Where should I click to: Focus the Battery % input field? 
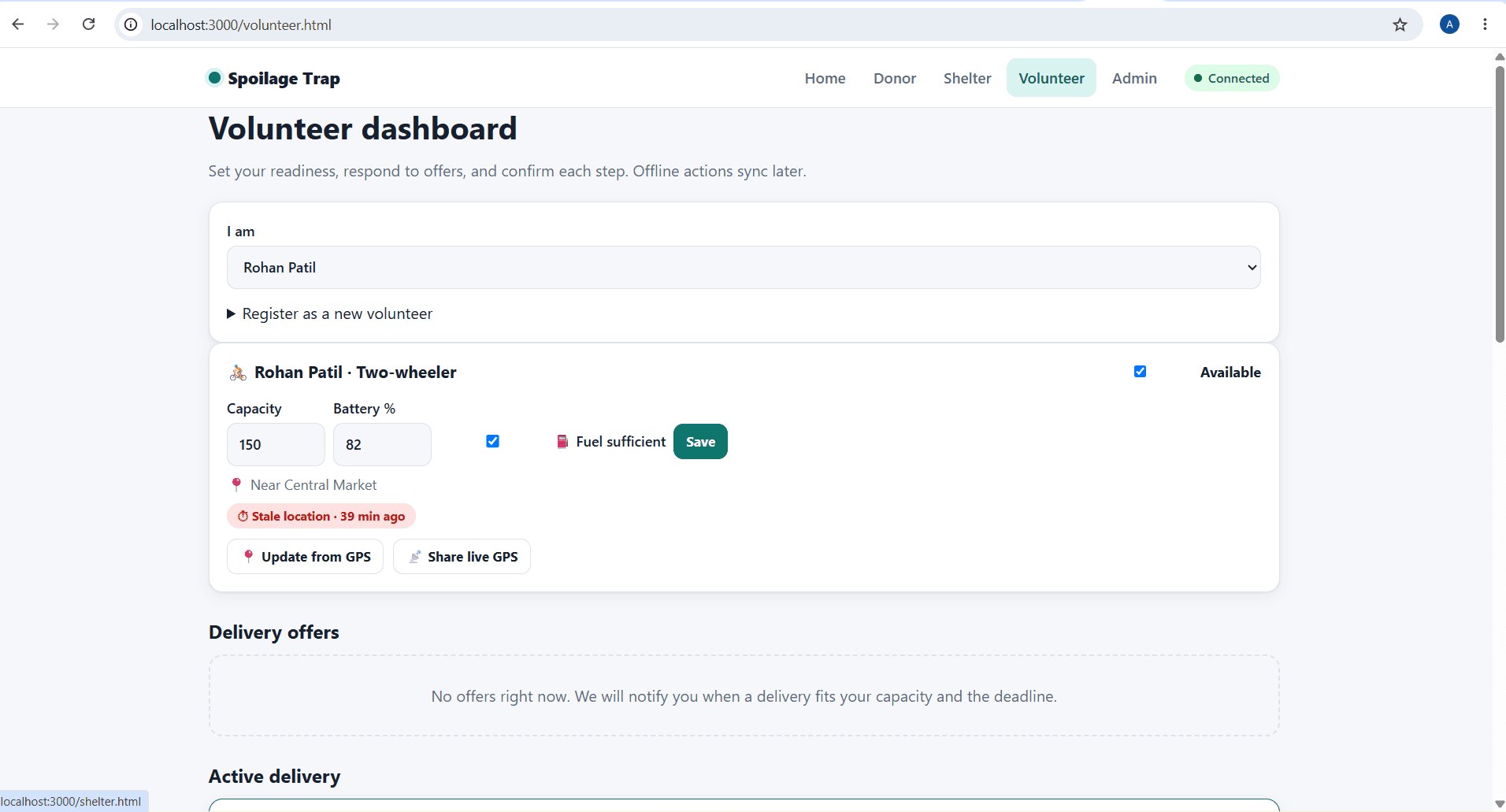click(x=382, y=445)
